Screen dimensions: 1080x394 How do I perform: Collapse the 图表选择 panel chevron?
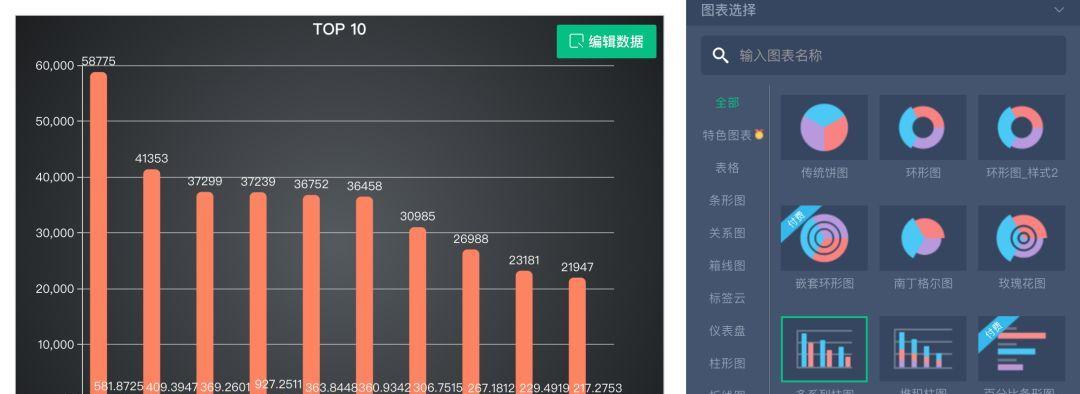1059,10
